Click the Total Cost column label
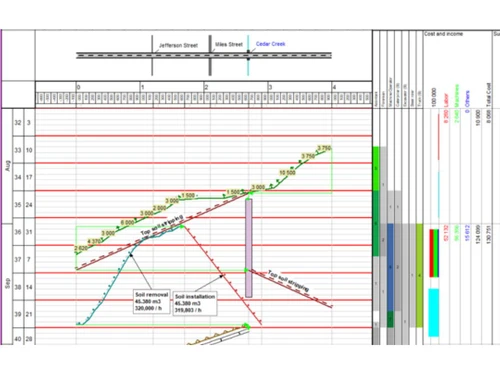This screenshot has width=500, height=375. [x=488, y=95]
